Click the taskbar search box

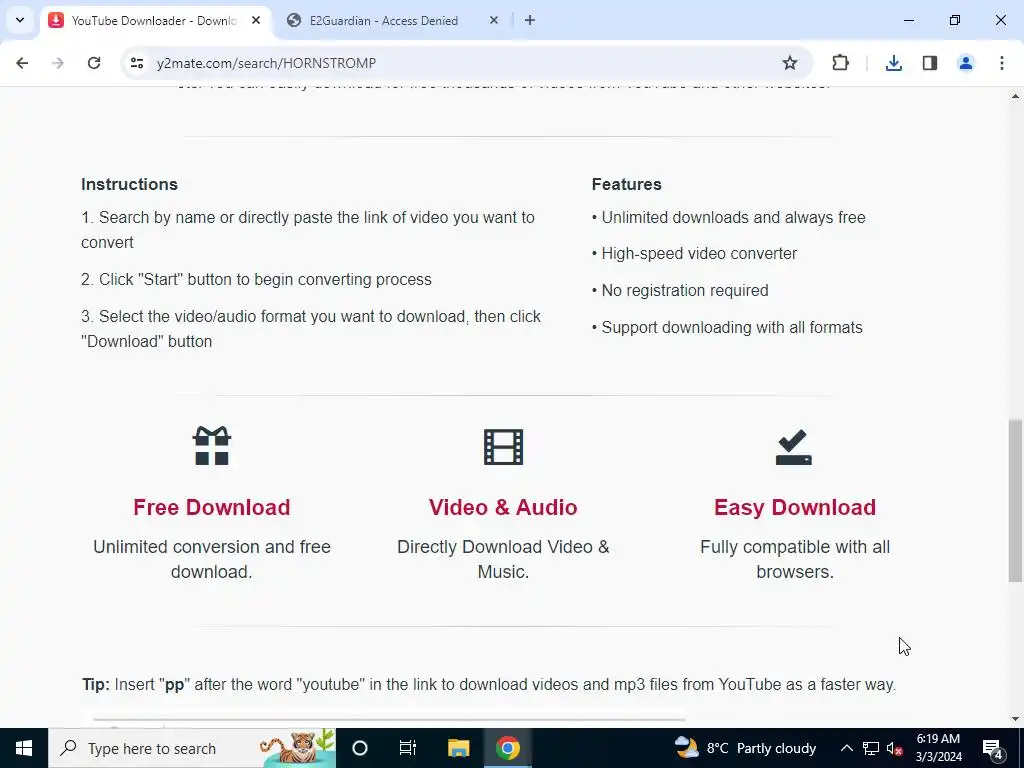coord(192,748)
